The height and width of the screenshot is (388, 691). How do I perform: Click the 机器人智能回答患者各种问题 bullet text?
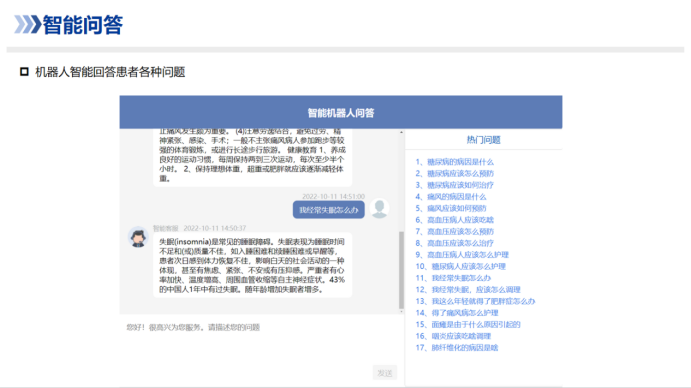pos(110,72)
